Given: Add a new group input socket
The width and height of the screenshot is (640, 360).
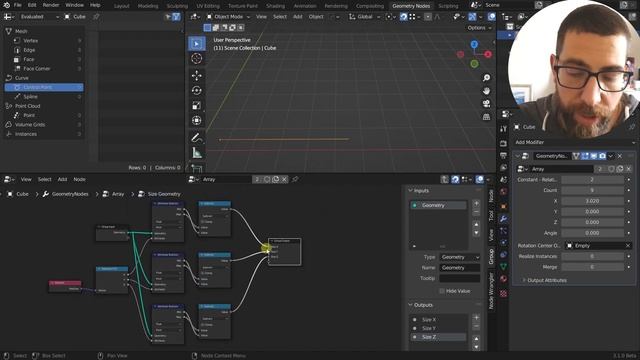Looking at the screenshot, I should 476,203.
